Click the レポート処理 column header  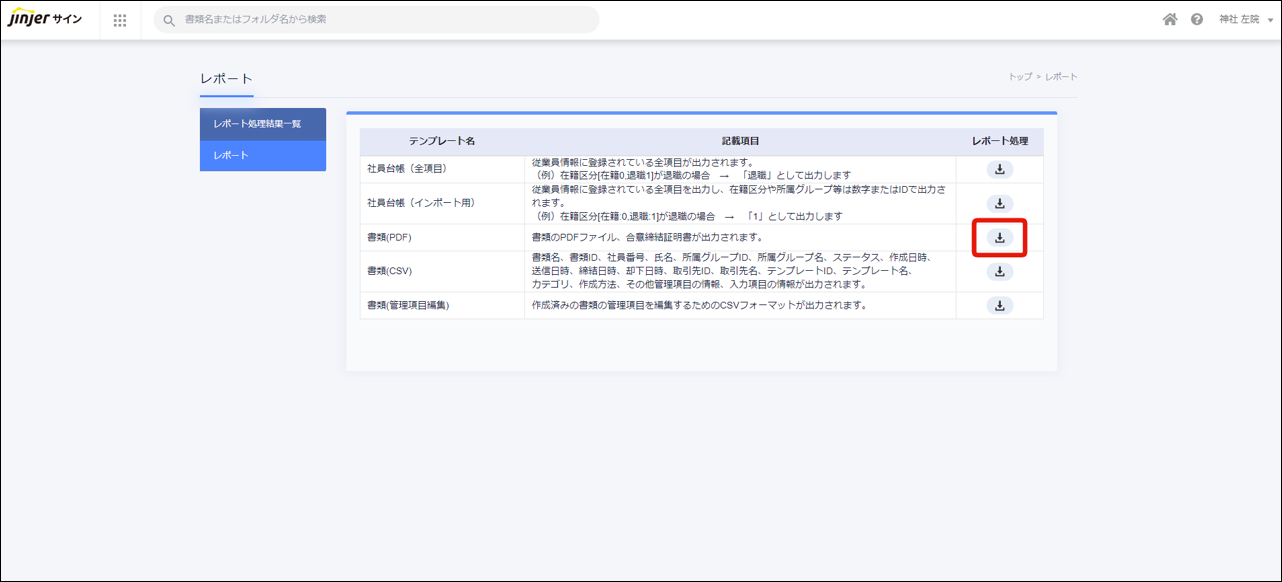999,142
